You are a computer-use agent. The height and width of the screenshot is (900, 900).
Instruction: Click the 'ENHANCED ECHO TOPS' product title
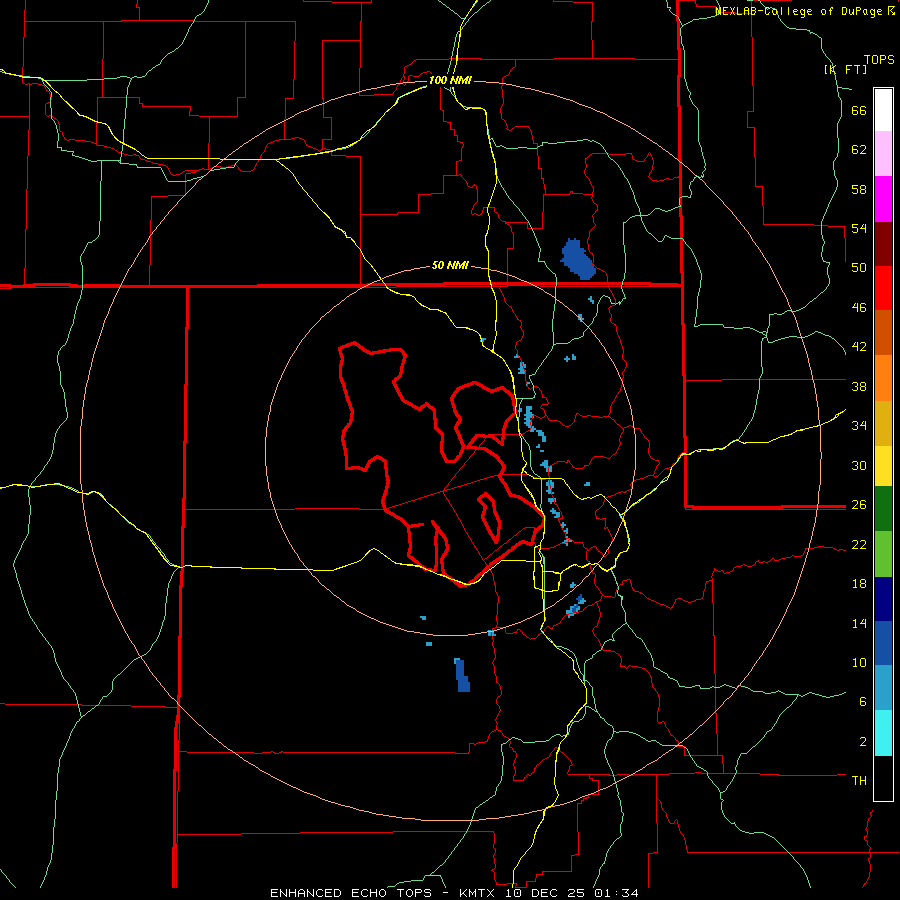pos(351,893)
